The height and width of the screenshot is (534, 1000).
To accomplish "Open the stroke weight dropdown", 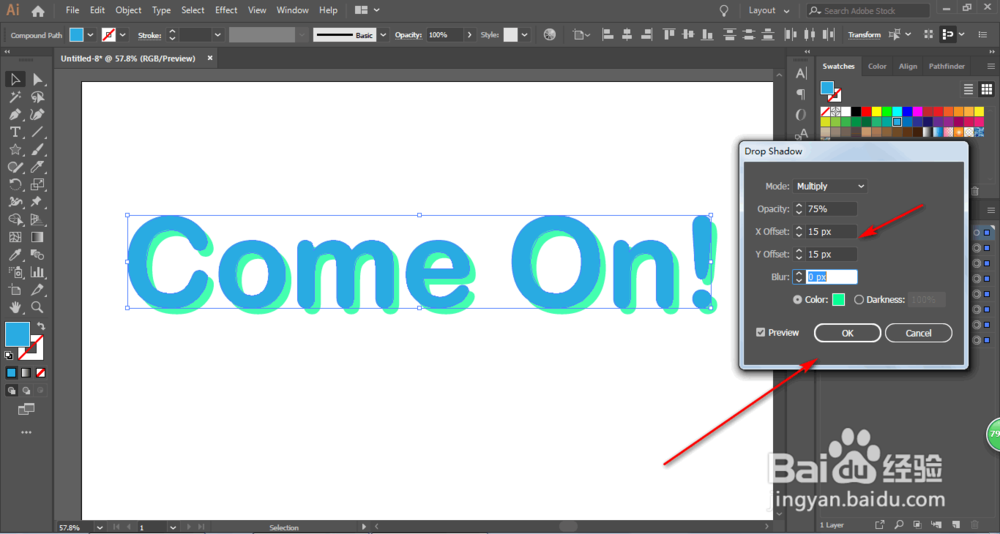I will click(x=218, y=35).
